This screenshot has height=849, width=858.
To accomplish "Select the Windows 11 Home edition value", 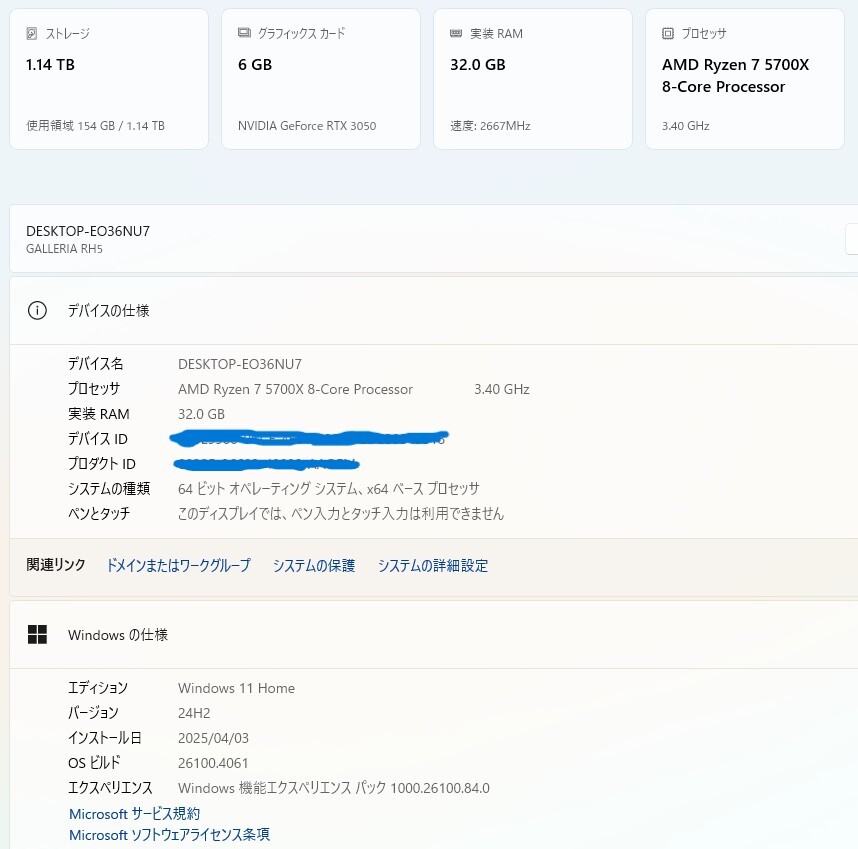I will pos(236,688).
